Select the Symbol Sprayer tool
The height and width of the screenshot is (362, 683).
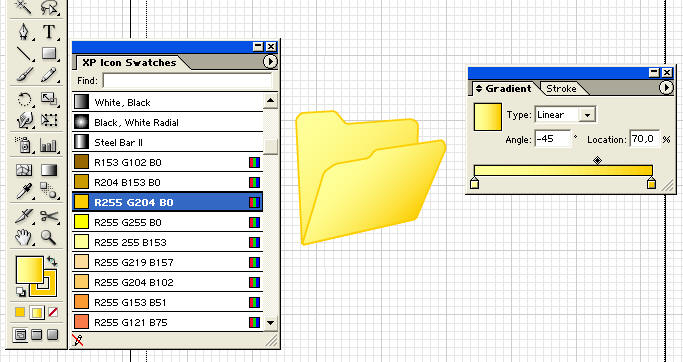(x=24, y=145)
